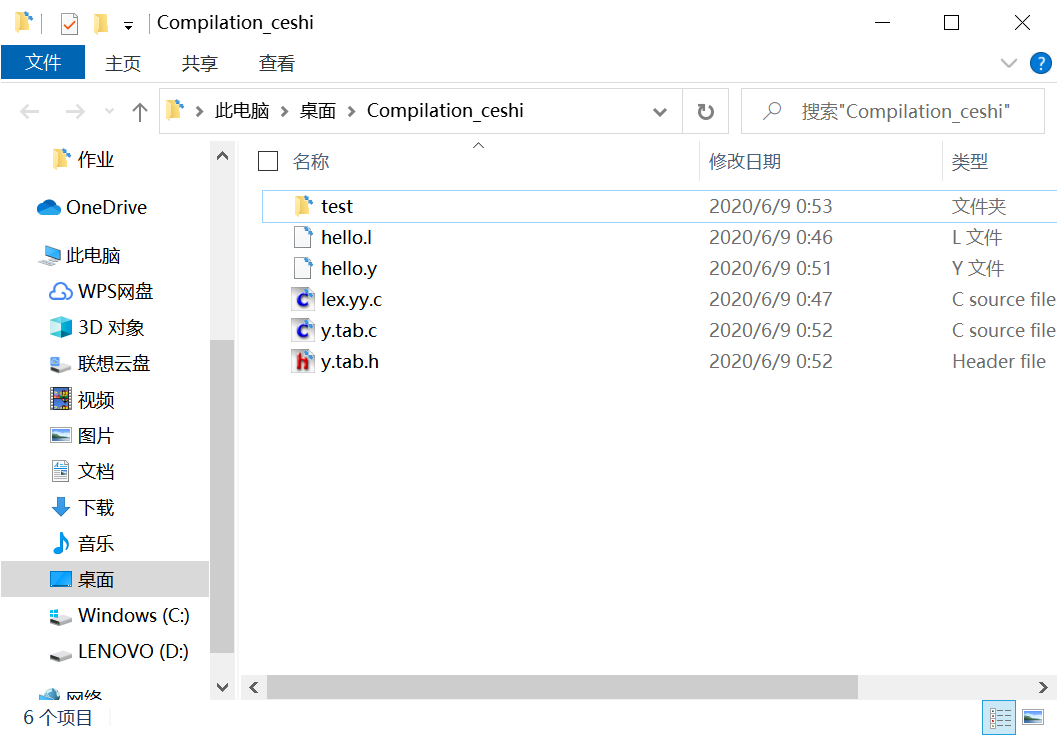Click 此电脑 in the address bar
1058x736 pixels.
242,111
